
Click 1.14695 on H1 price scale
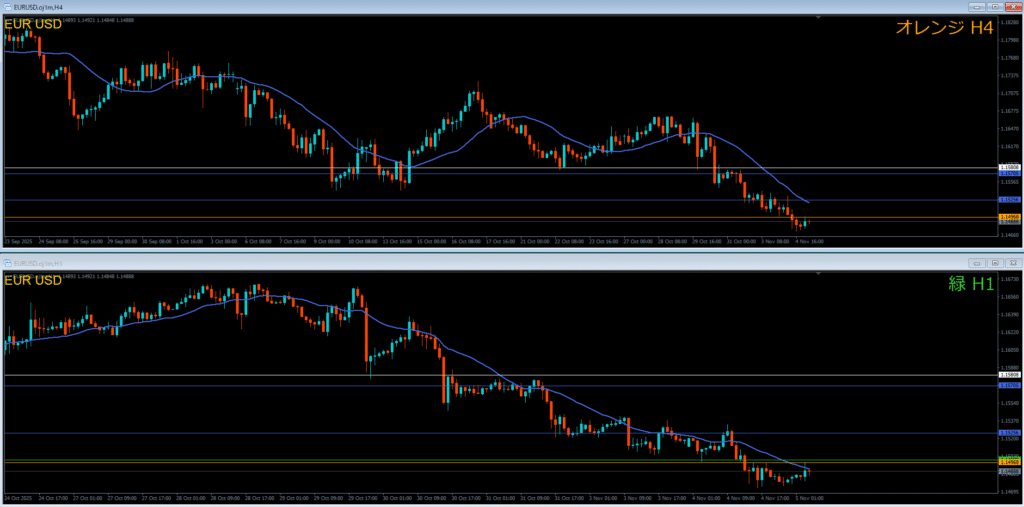[1009, 491]
